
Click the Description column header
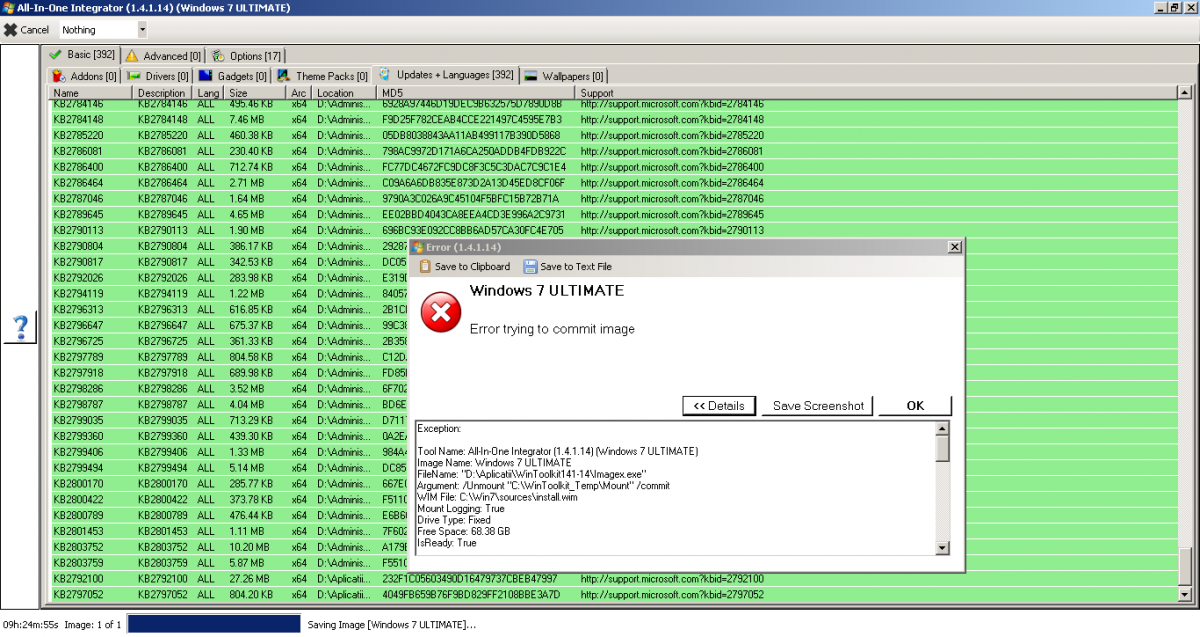[164, 93]
